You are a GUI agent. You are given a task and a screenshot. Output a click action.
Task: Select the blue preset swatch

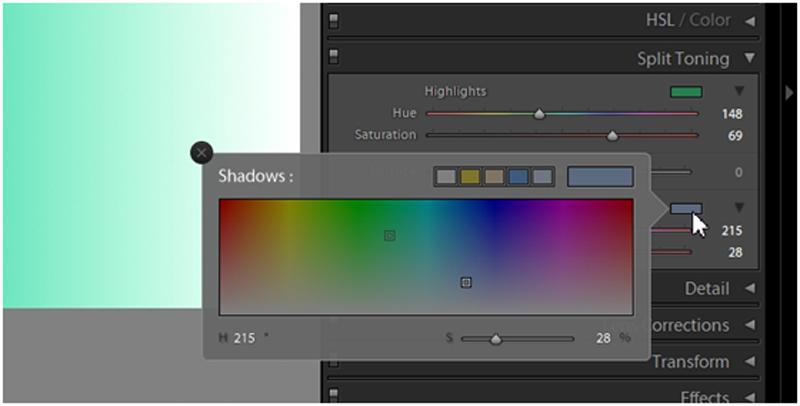click(x=518, y=176)
